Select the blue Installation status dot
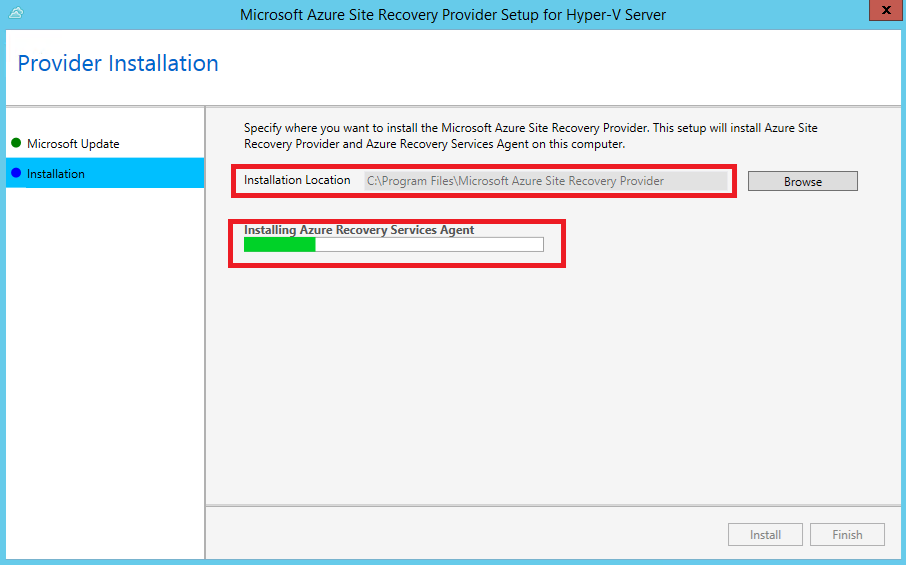This screenshot has height=565, width=906. pos(16,173)
